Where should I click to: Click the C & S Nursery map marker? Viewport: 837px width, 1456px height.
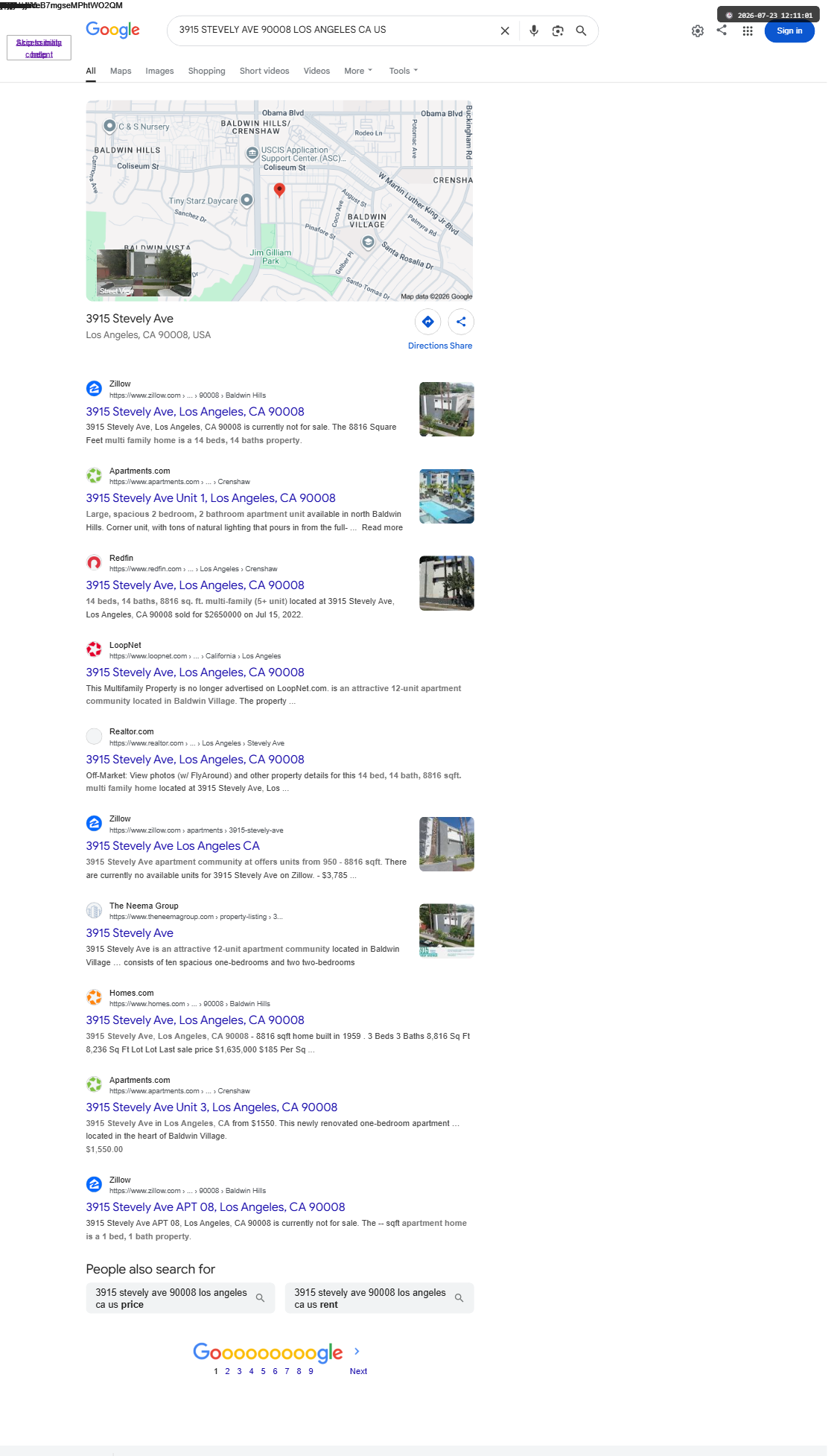pyautogui.click(x=109, y=126)
